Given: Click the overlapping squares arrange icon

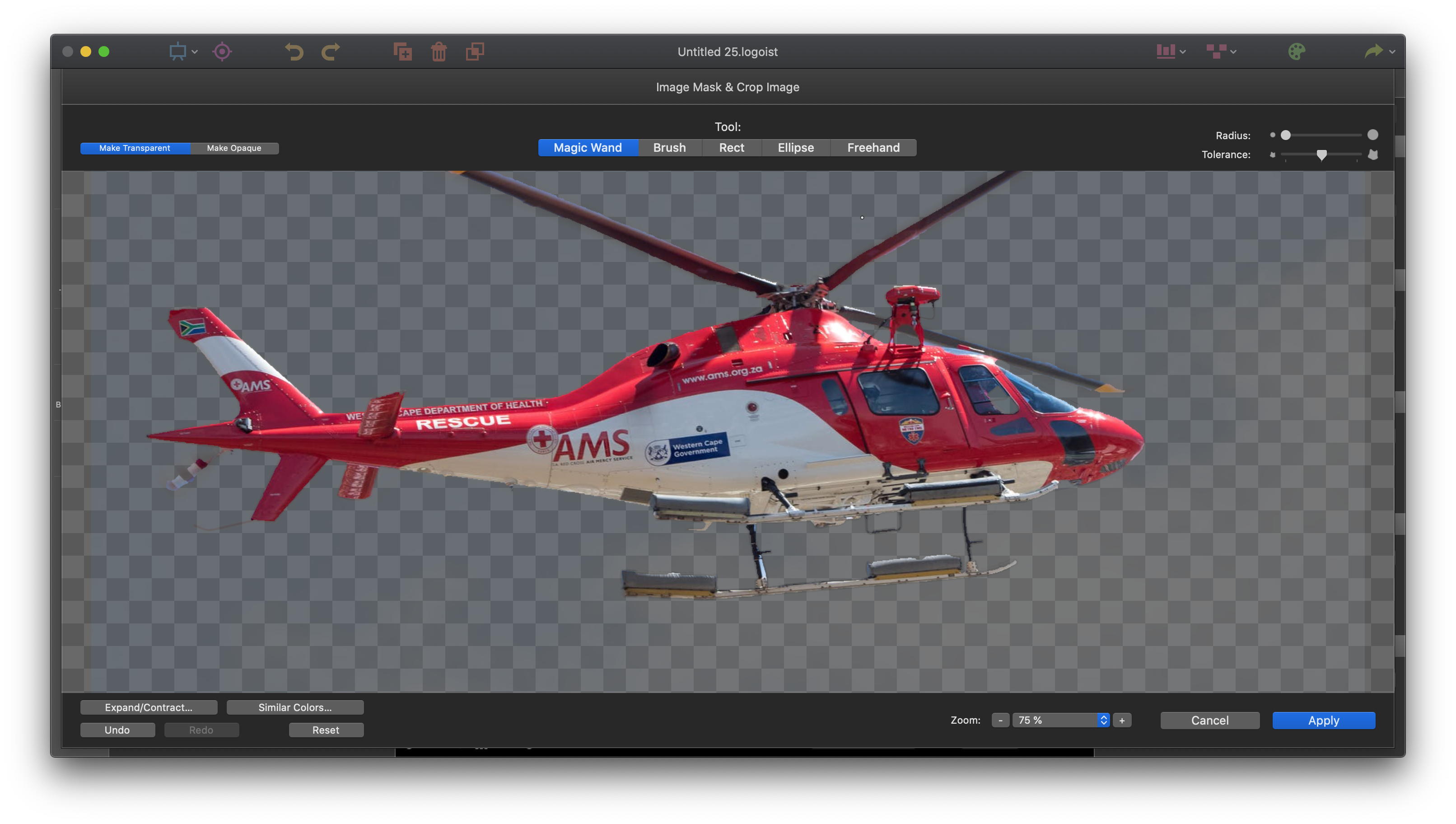Looking at the screenshot, I should [475, 51].
